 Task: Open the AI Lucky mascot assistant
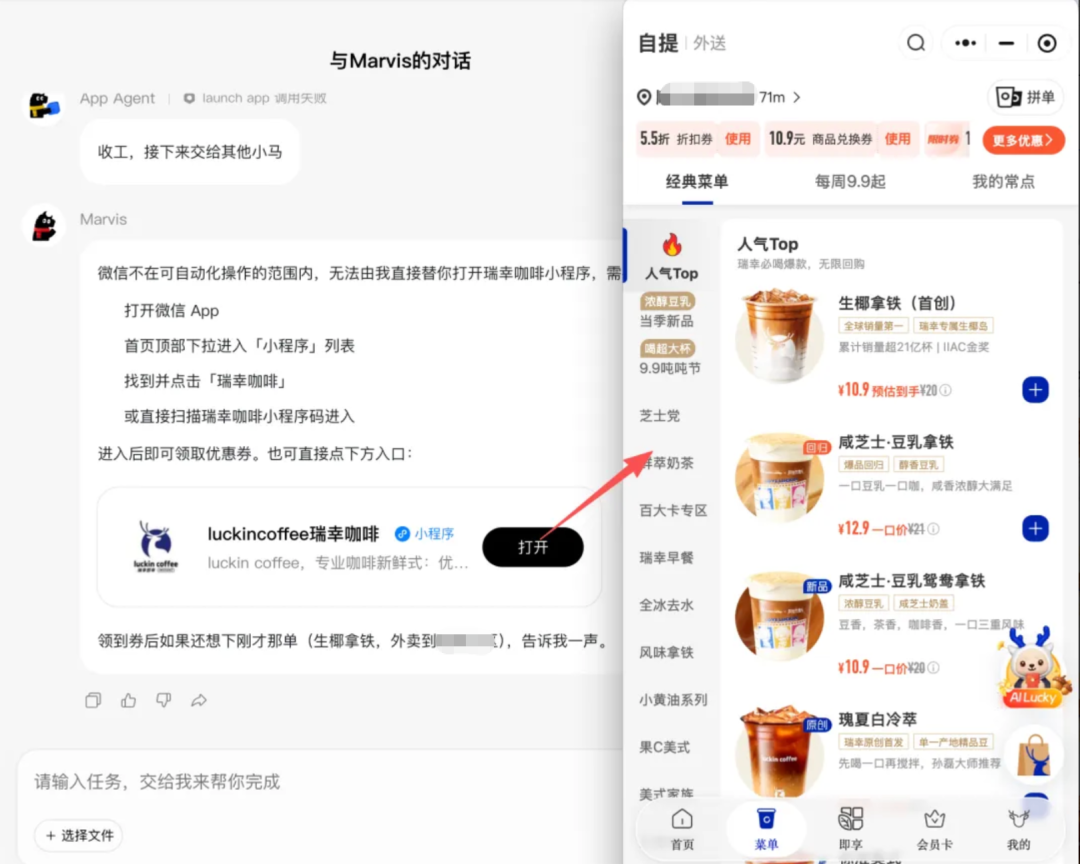pyautogui.click(x=1032, y=668)
